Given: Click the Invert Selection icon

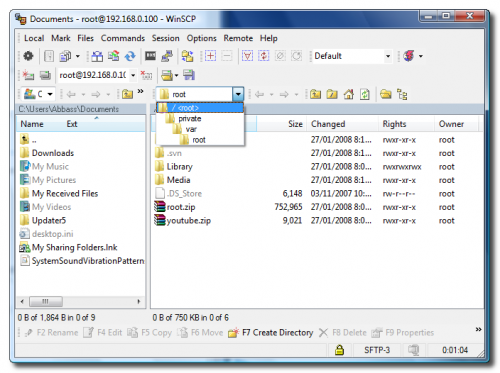Looking at the screenshot, I should point(264,56).
